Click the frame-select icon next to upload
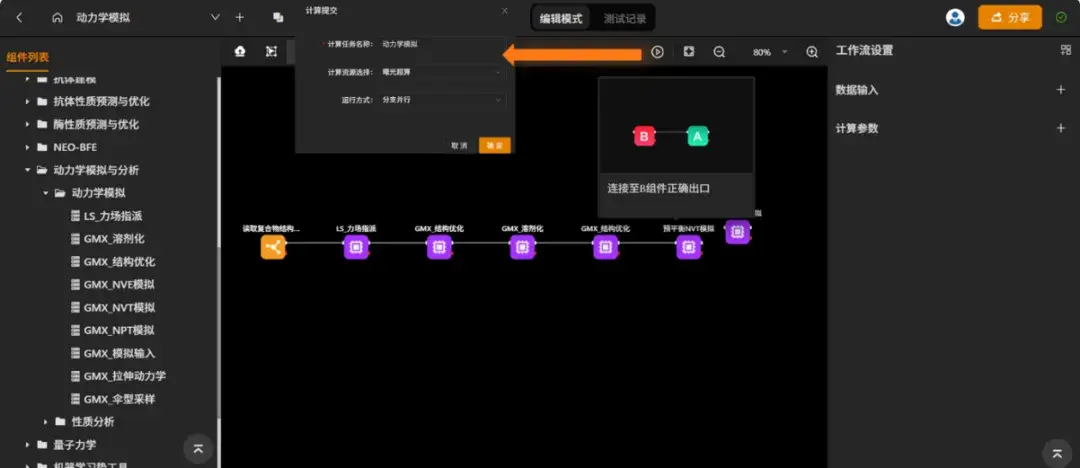Image resolution: width=1080 pixels, height=468 pixels. pyautogui.click(x=271, y=52)
